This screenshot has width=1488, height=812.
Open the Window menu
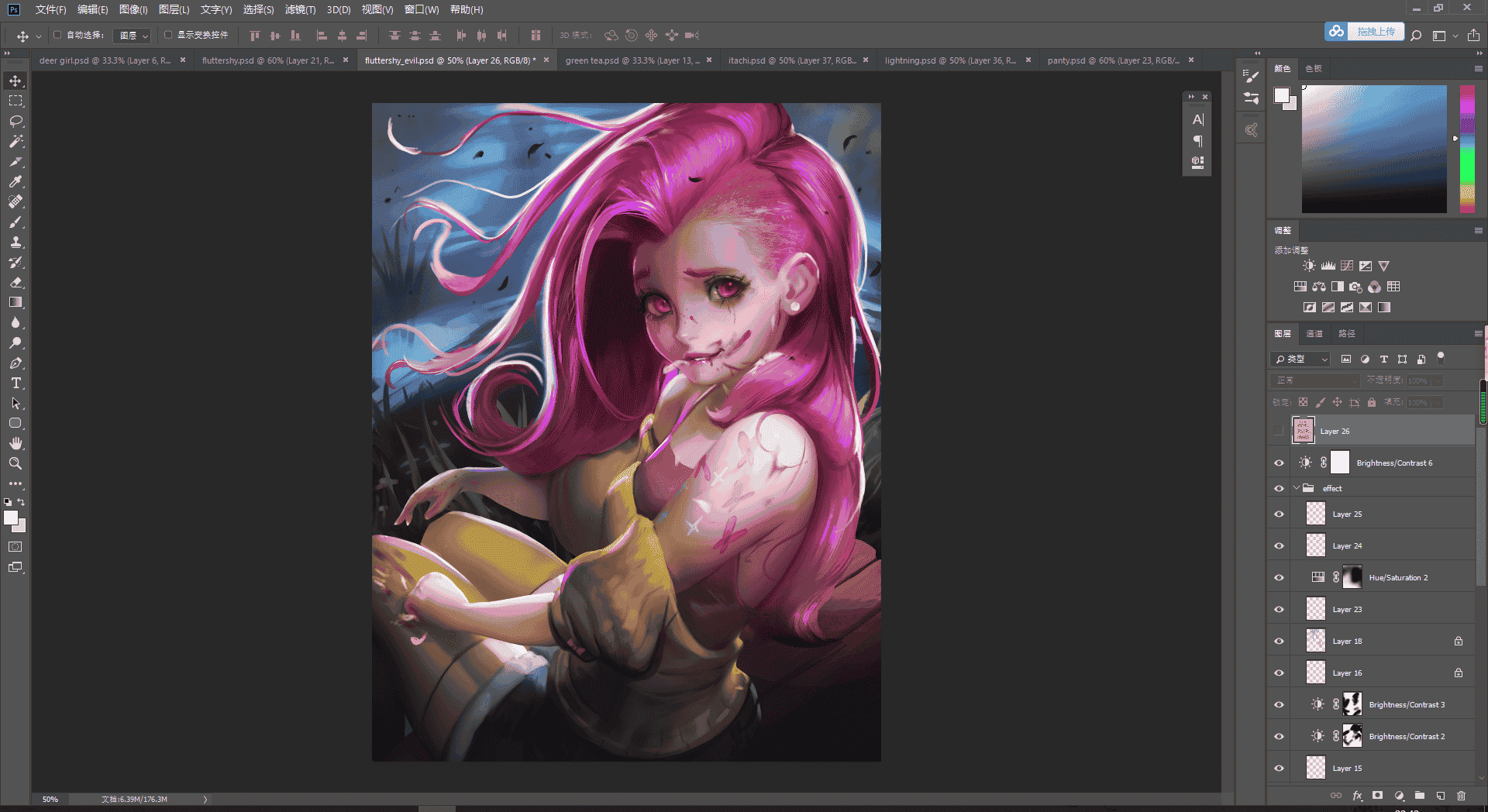click(x=422, y=9)
